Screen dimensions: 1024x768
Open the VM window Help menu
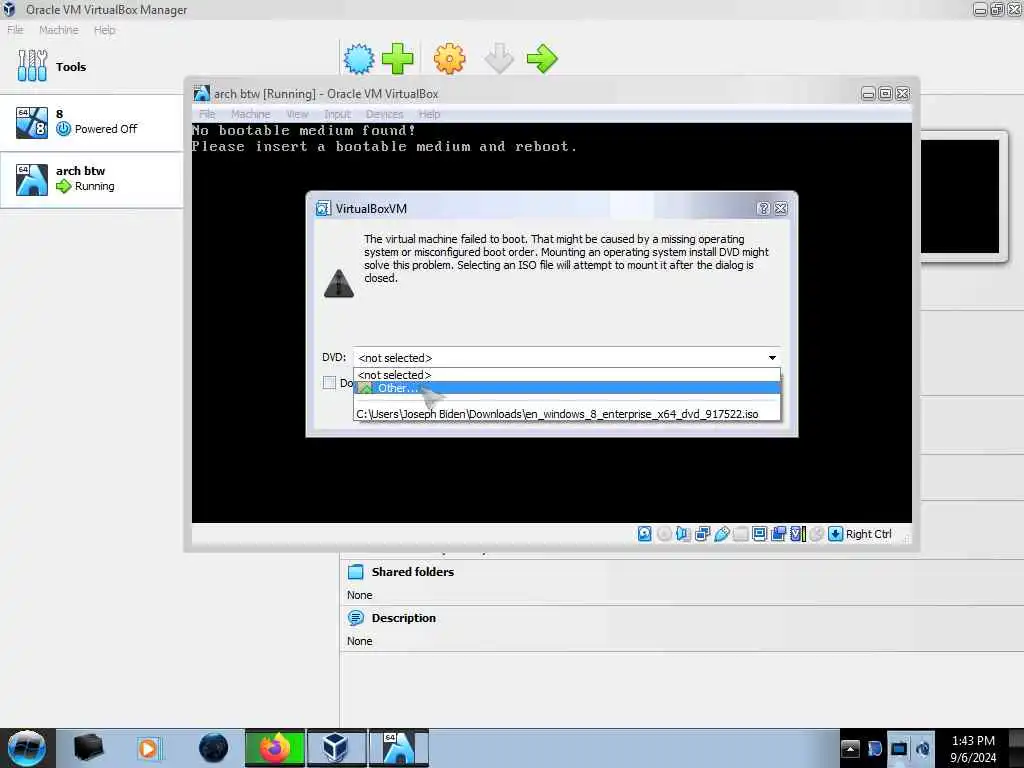(429, 114)
